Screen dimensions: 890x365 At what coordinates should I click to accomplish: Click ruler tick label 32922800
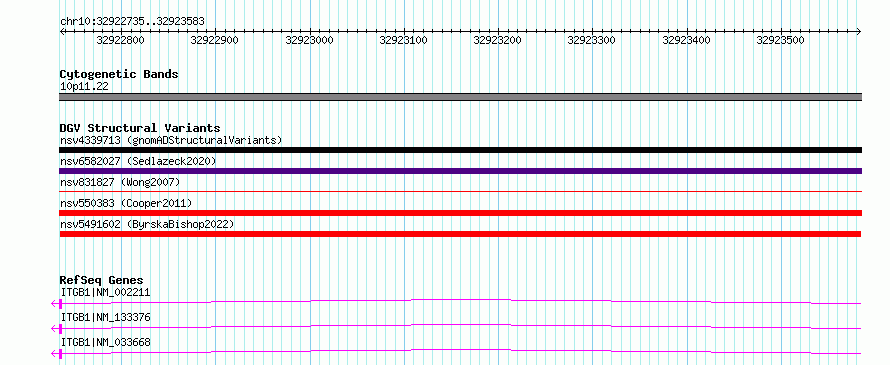tap(120, 40)
